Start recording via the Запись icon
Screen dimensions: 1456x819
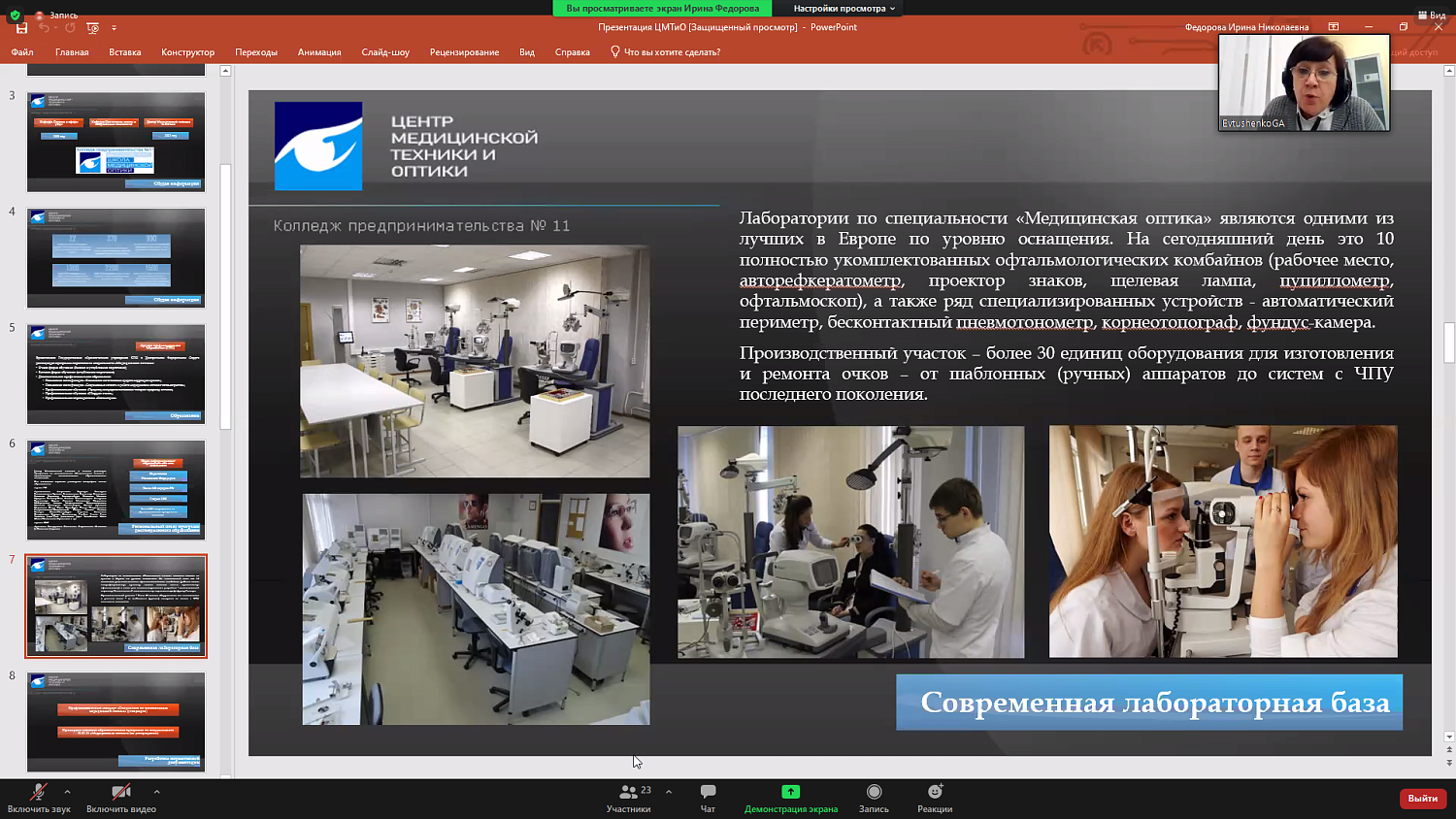tap(873, 798)
